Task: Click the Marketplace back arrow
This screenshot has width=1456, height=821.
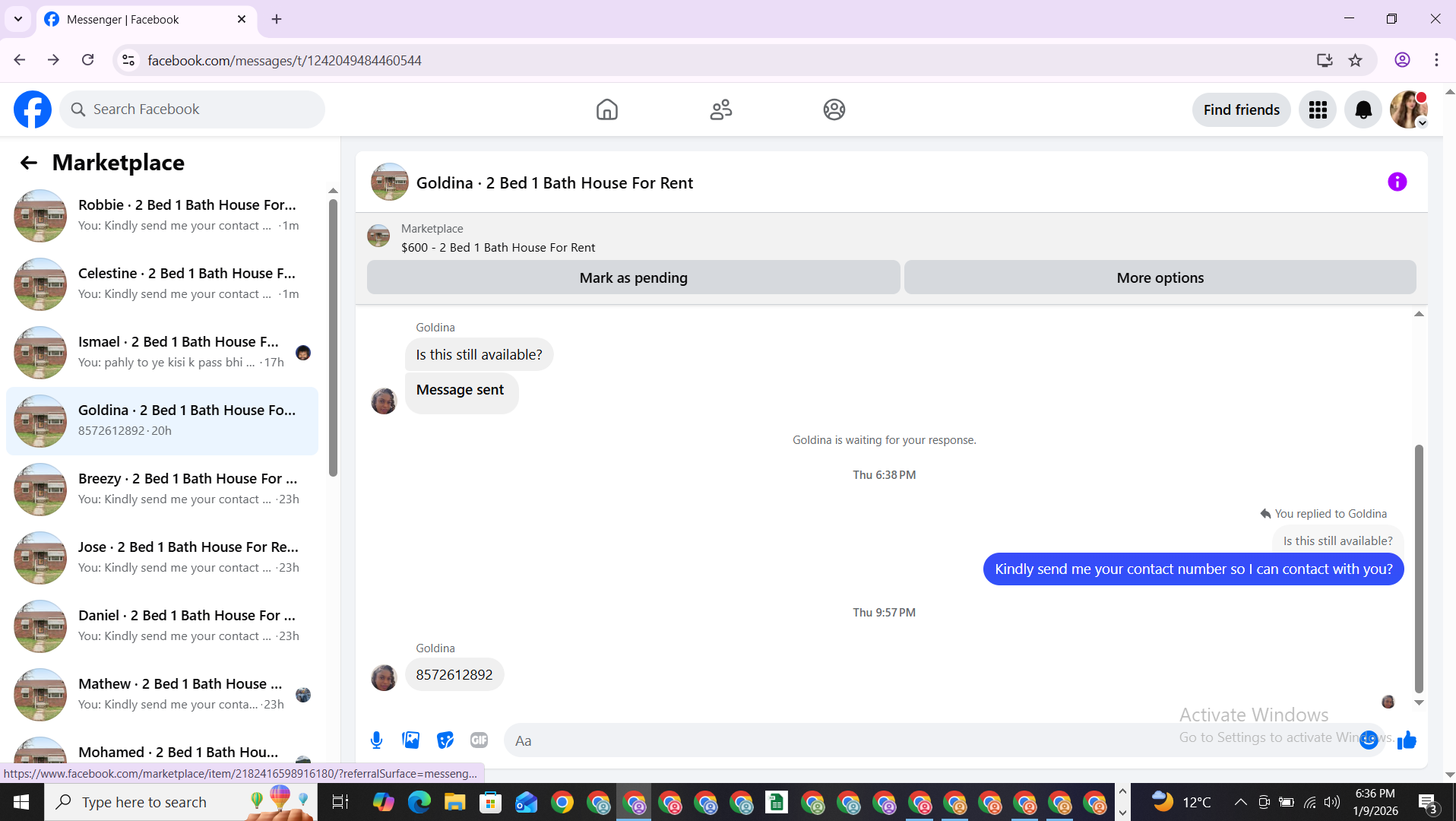Action: pos(29,163)
